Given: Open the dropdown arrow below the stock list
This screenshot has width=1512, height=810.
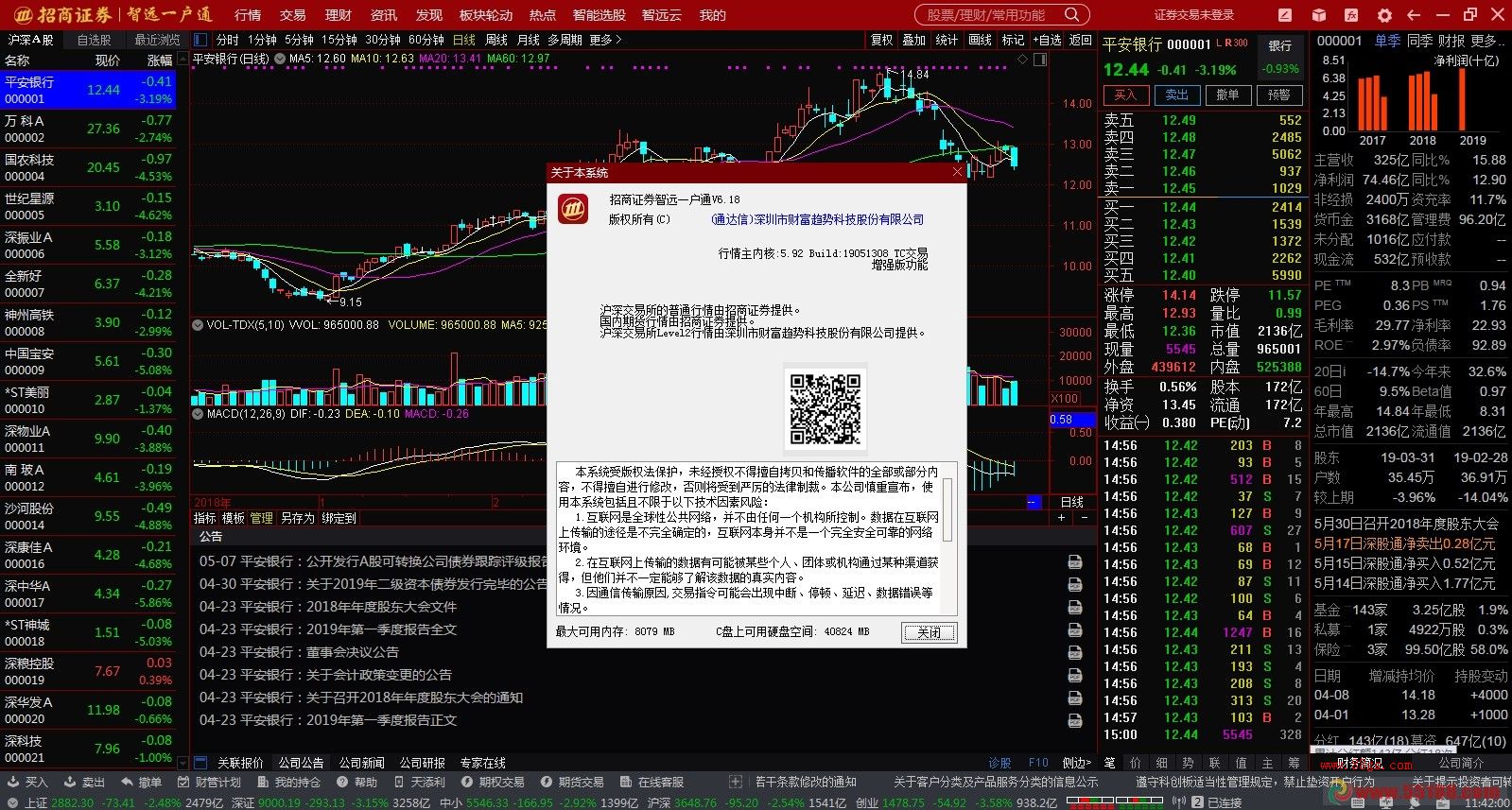Looking at the screenshot, I should (181, 762).
